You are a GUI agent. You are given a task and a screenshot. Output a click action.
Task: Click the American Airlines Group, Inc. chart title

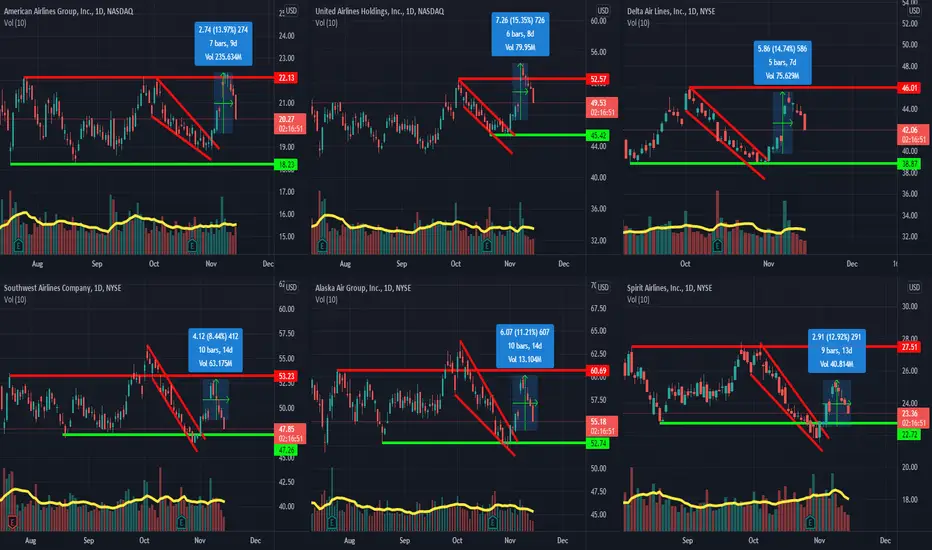coord(68,11)
